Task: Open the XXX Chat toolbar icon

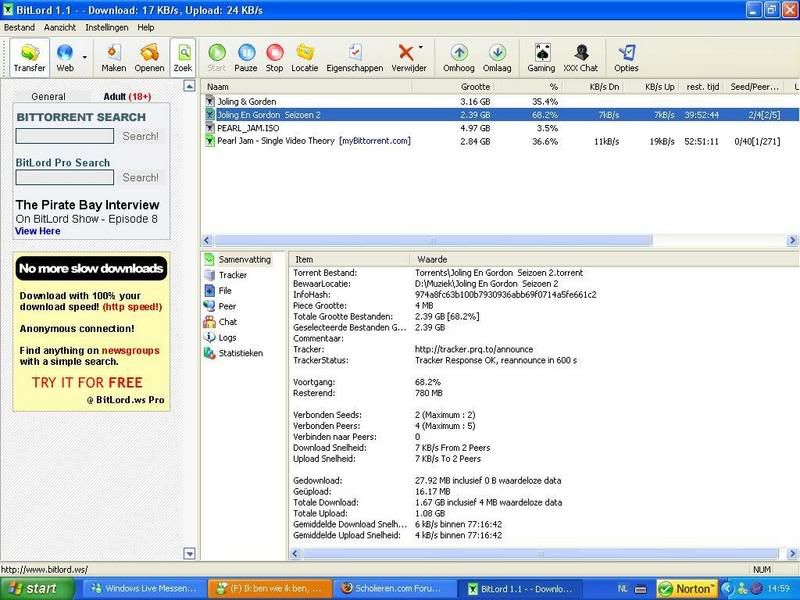Action: 581,58
